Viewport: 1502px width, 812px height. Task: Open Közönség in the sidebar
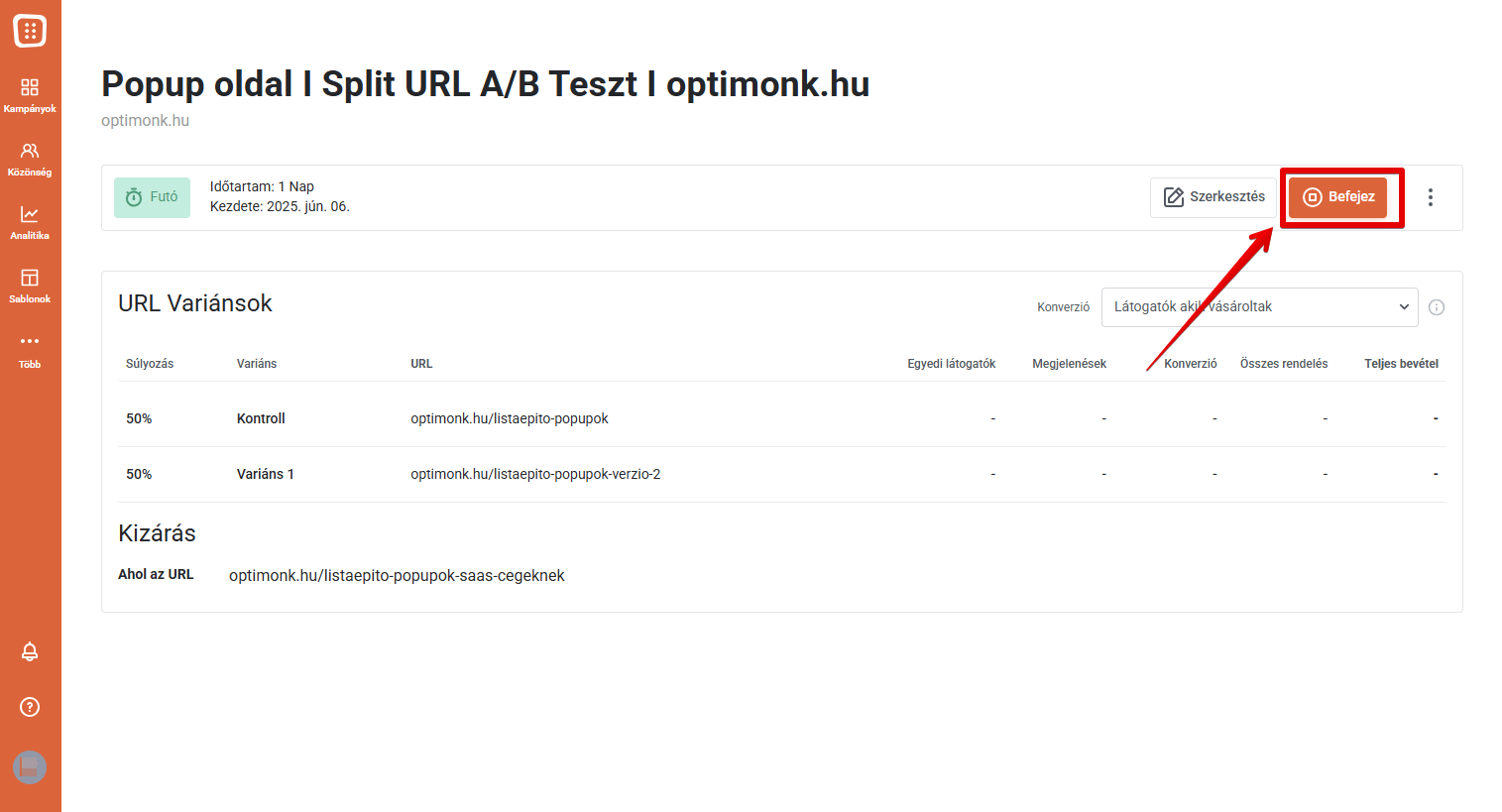[30, 159]
